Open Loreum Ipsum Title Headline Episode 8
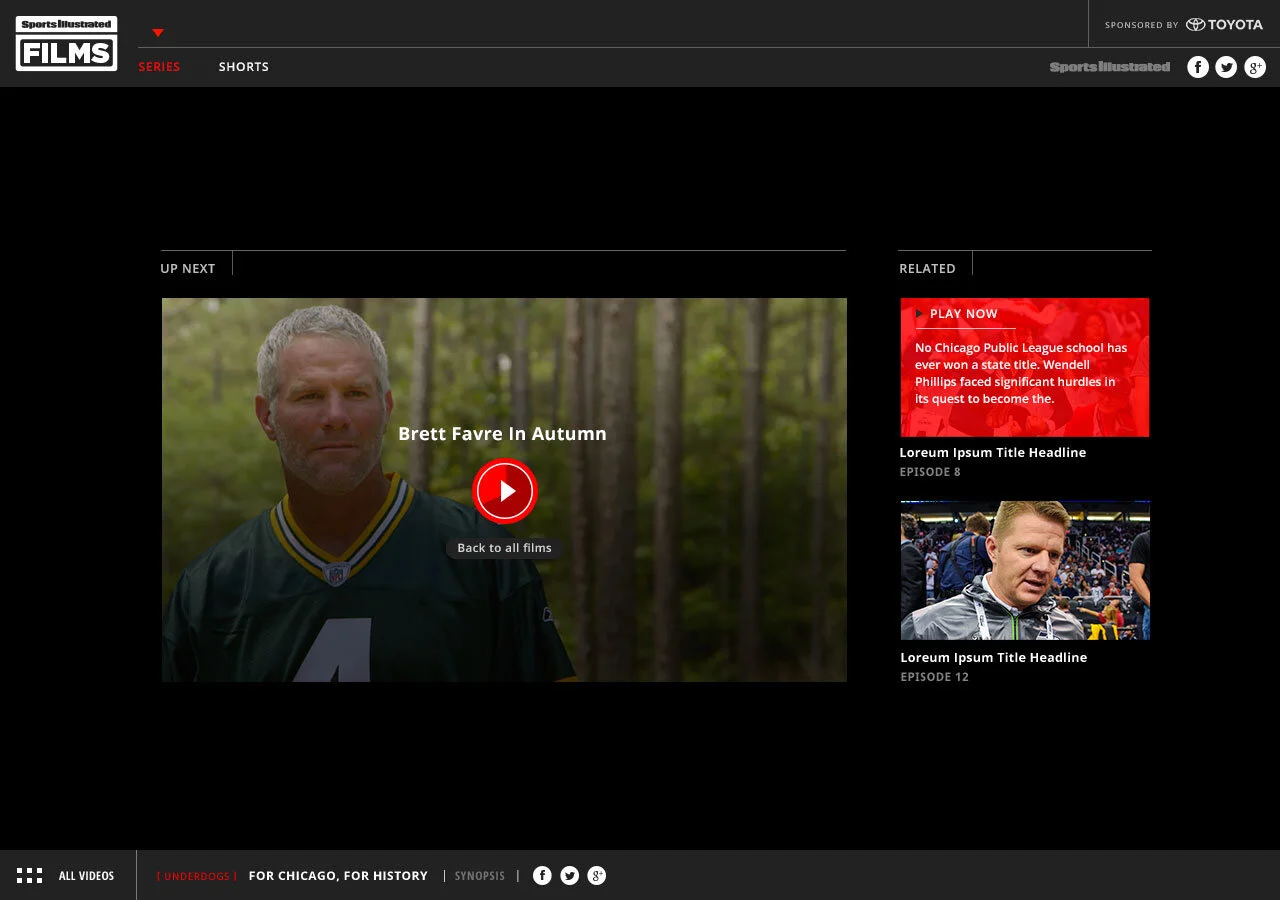 point(993,453)
